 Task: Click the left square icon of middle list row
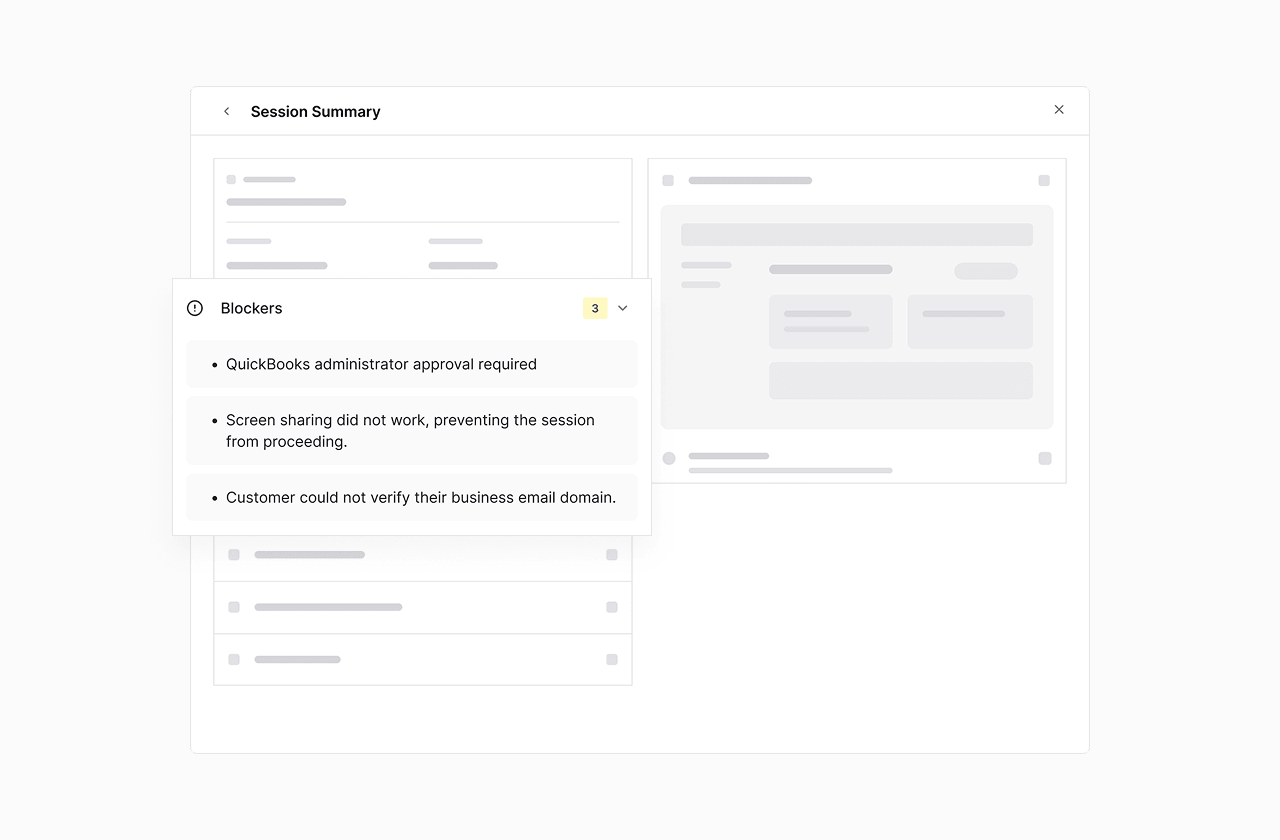234,607
